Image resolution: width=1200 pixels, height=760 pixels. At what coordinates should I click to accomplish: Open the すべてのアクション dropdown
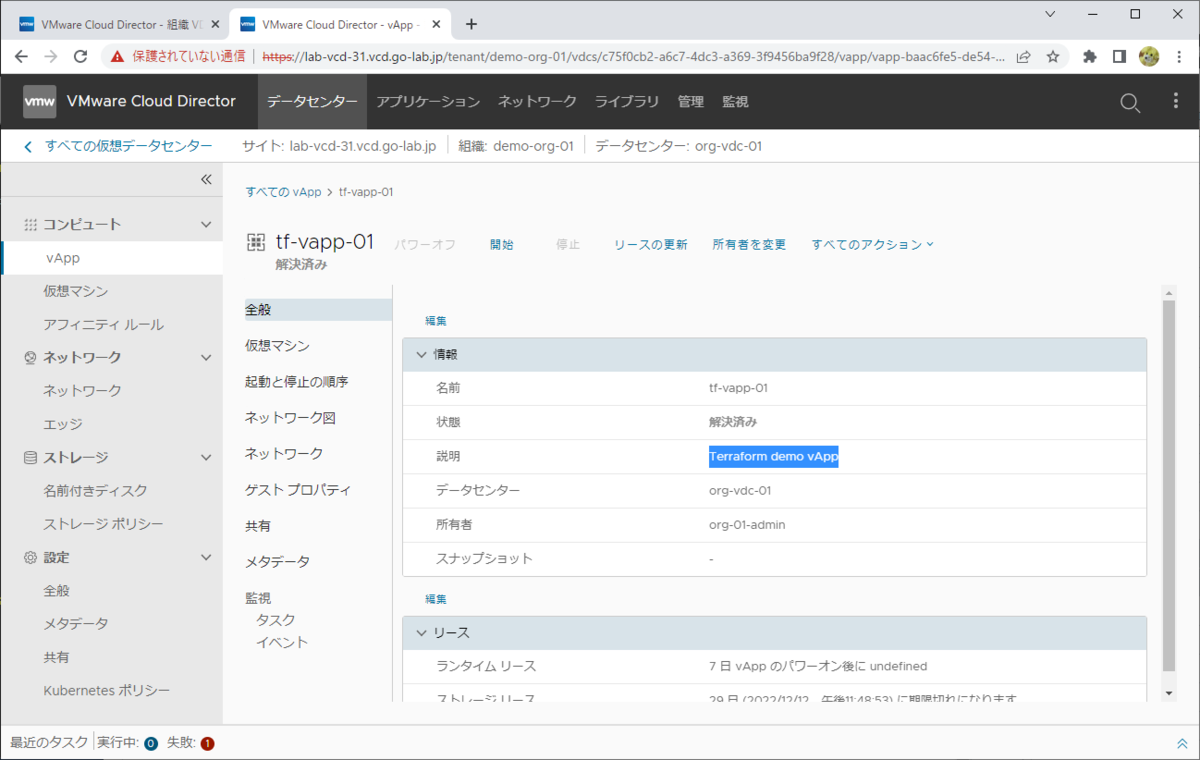[x=872, y=244]
